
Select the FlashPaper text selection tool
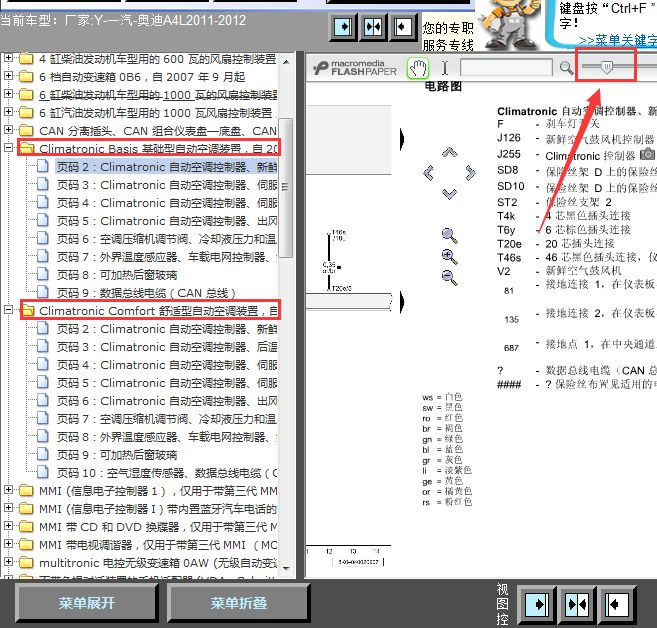445,68
